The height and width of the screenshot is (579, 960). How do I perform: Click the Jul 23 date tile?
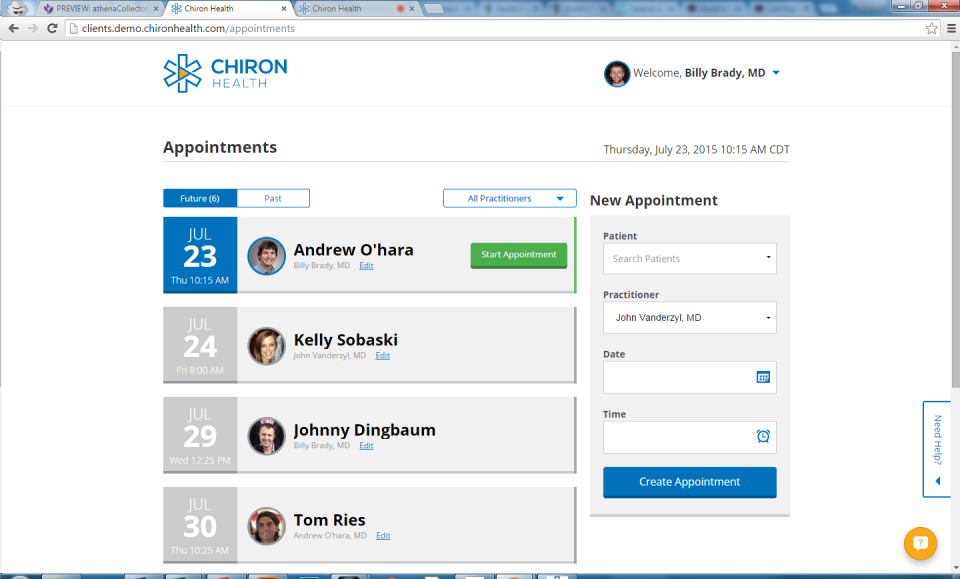[200, 255]
